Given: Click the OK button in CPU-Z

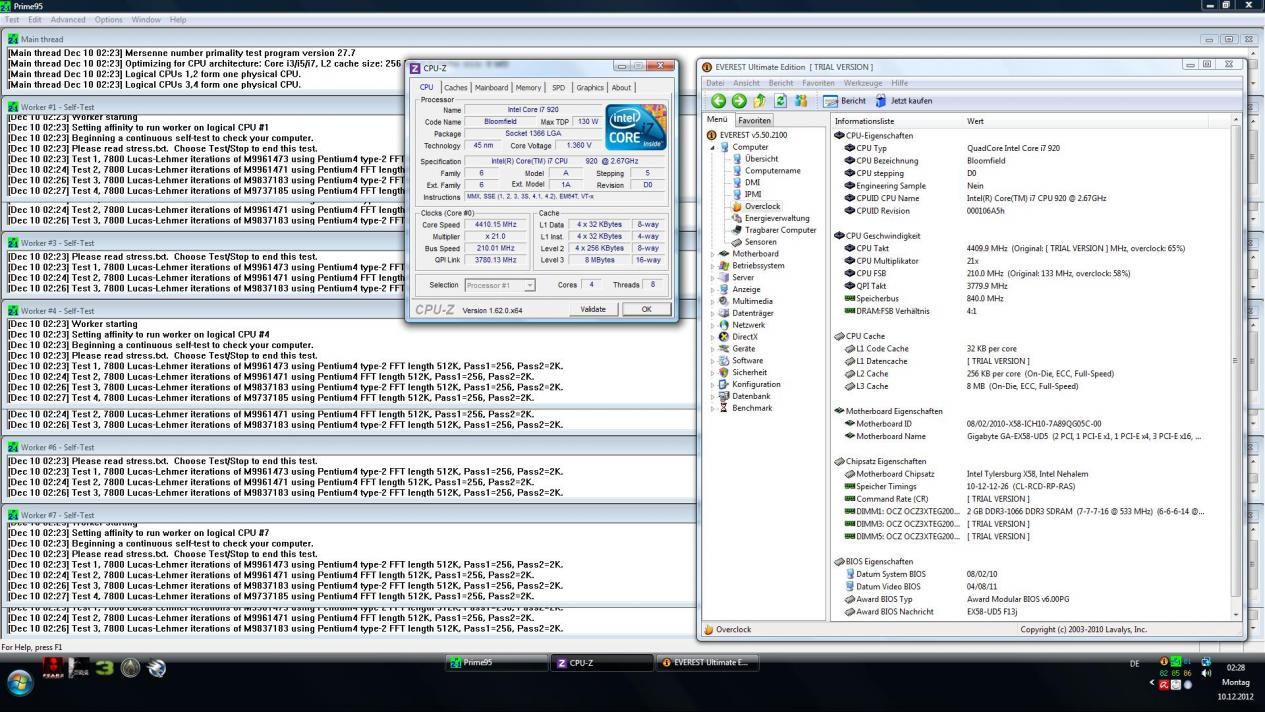Looking at the screenshot, I should (646, 309).
